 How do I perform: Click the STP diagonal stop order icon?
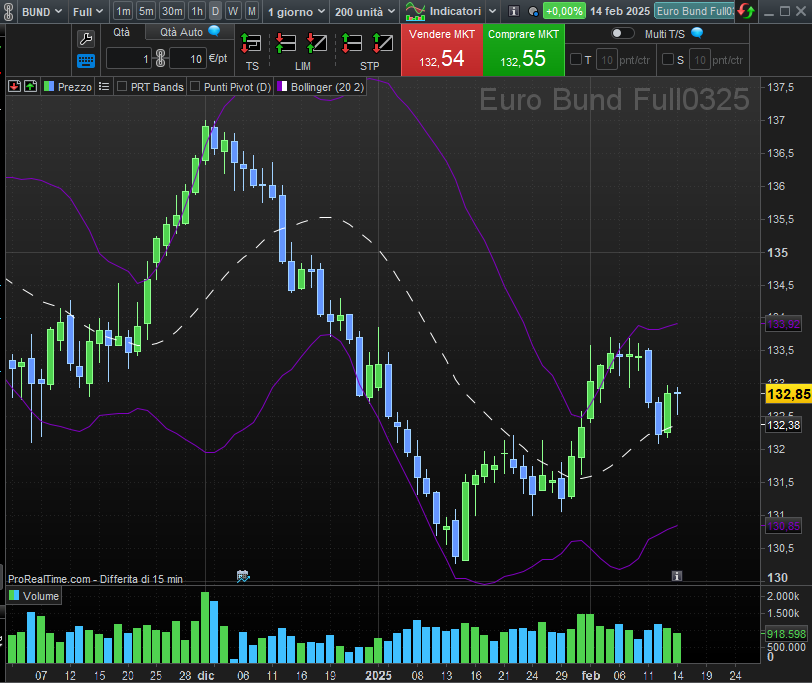click(383, 43)
